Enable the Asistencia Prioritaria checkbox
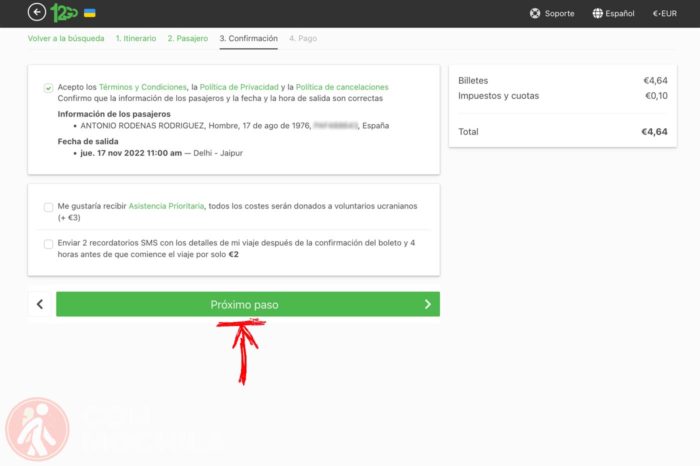This screenshot has width=700, height=466. (x=48, y=207)
